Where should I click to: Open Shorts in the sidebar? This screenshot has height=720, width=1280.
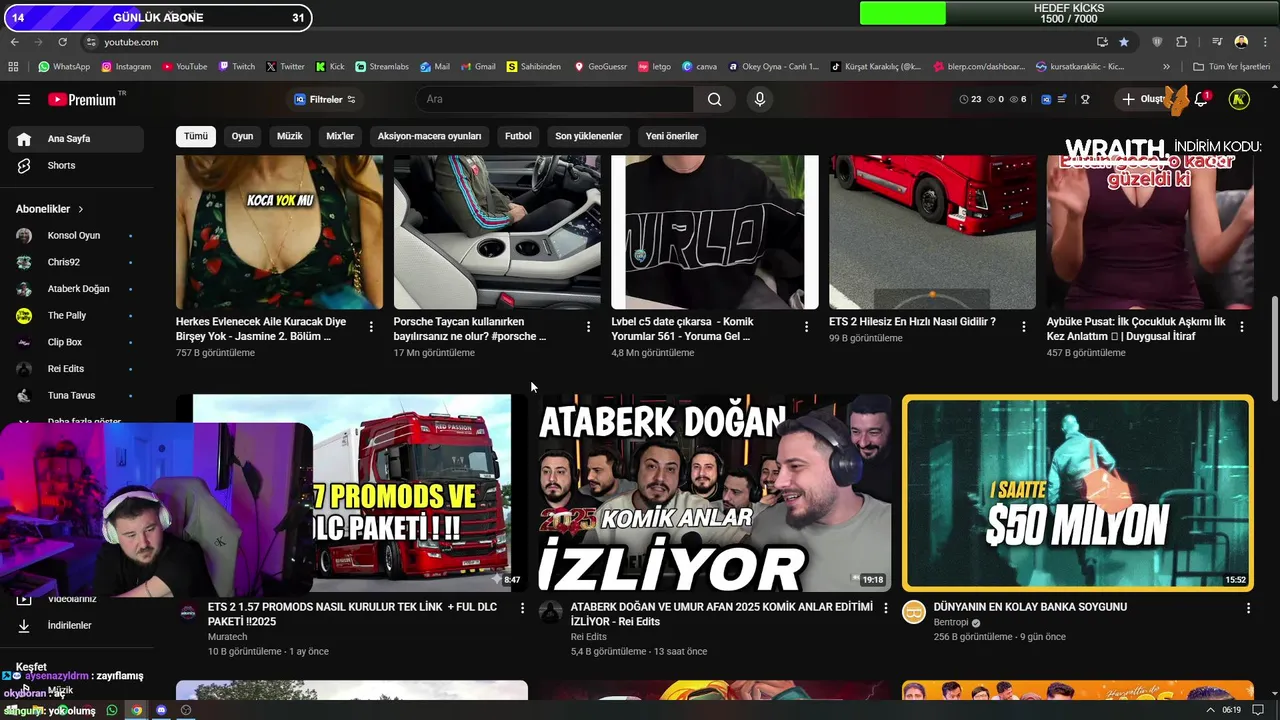point(75,165)
